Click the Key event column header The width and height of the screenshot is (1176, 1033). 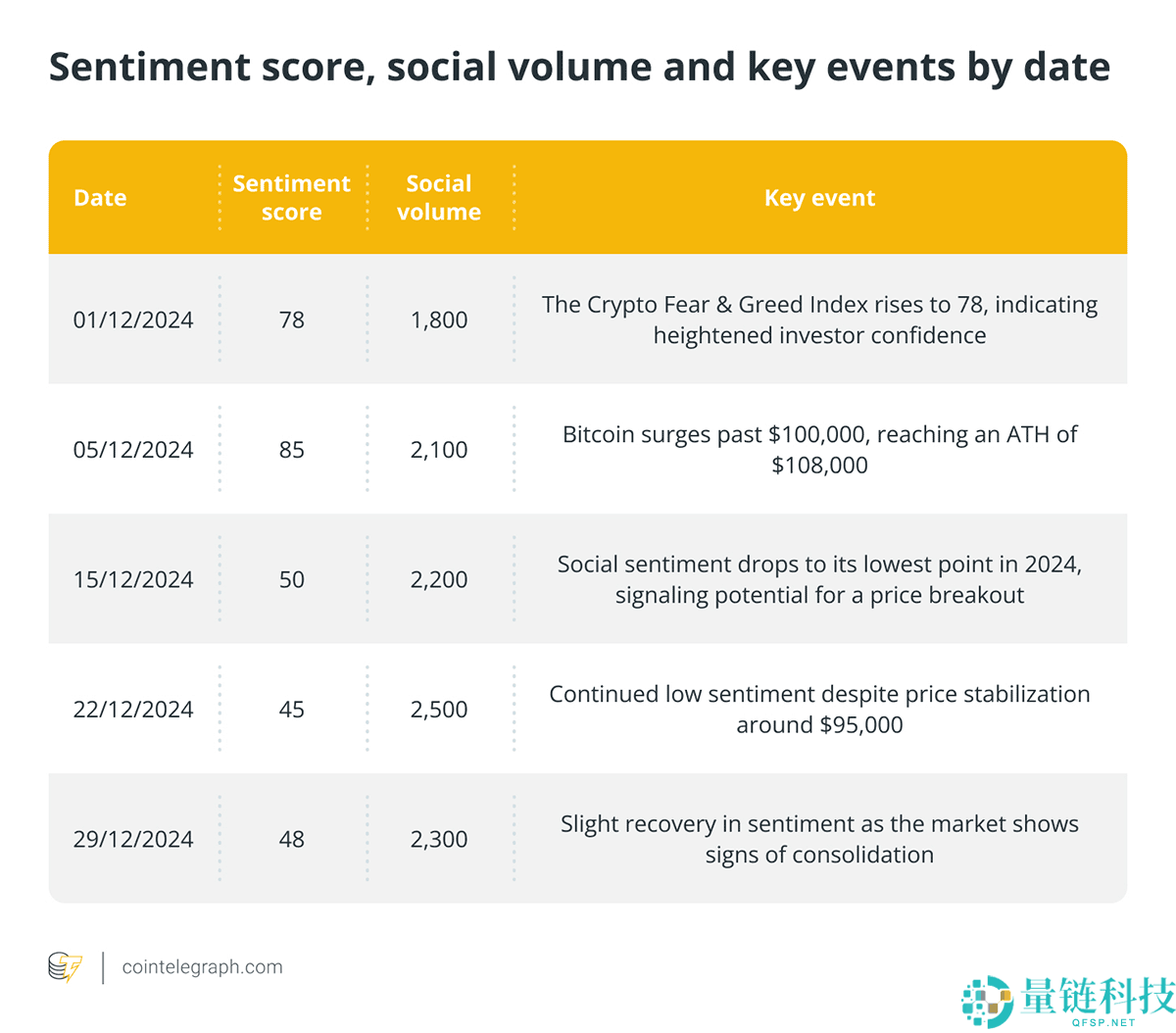coord(819,198)
